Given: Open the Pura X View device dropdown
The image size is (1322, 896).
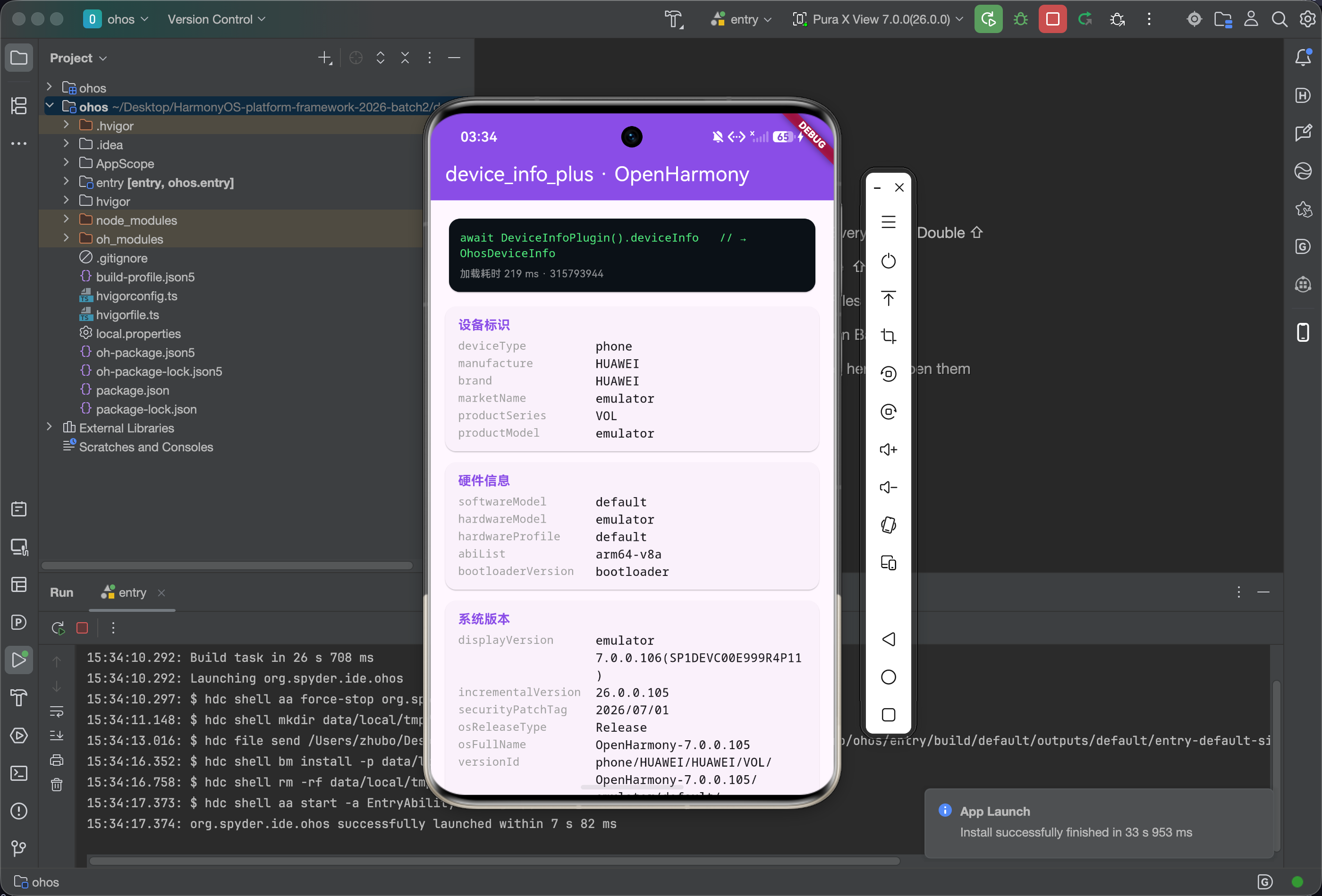Looking at the screenshot, I should click(x=878, y=19).
